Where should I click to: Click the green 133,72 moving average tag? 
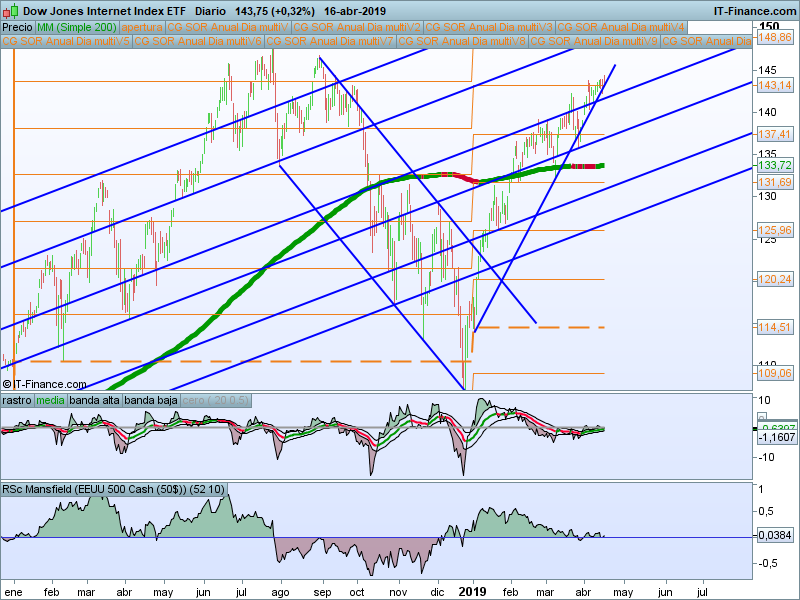(x=775, y=165)
